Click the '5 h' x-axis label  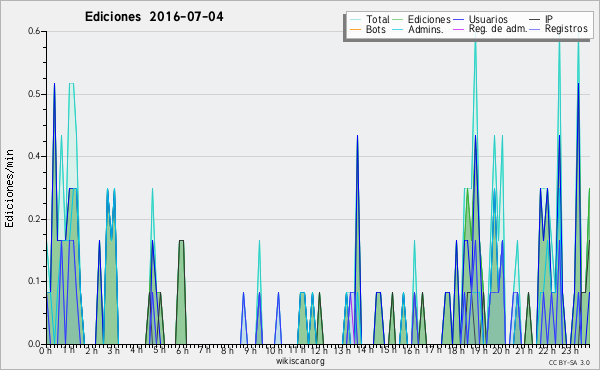point(159,350)
